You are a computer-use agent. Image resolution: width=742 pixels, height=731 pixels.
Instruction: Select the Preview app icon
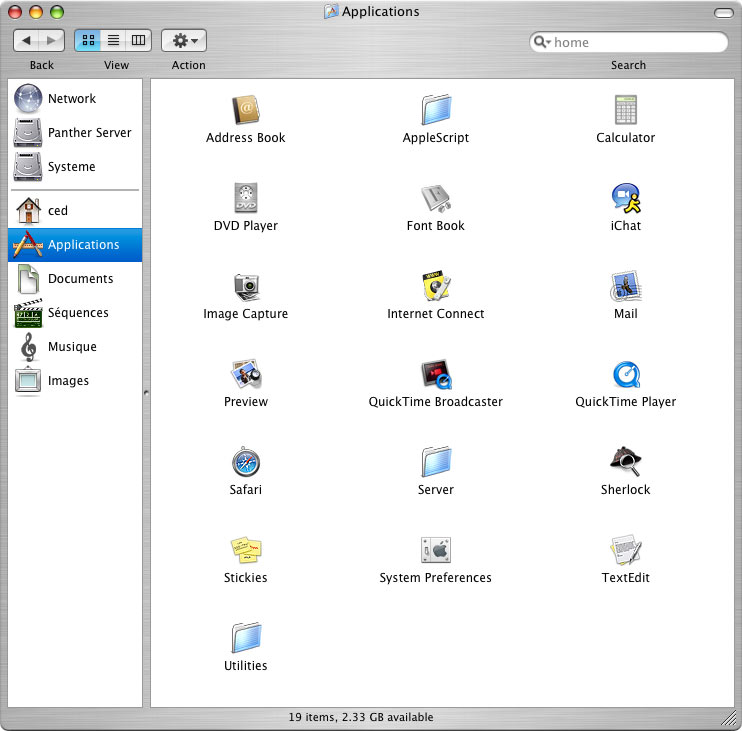(246, 374)
